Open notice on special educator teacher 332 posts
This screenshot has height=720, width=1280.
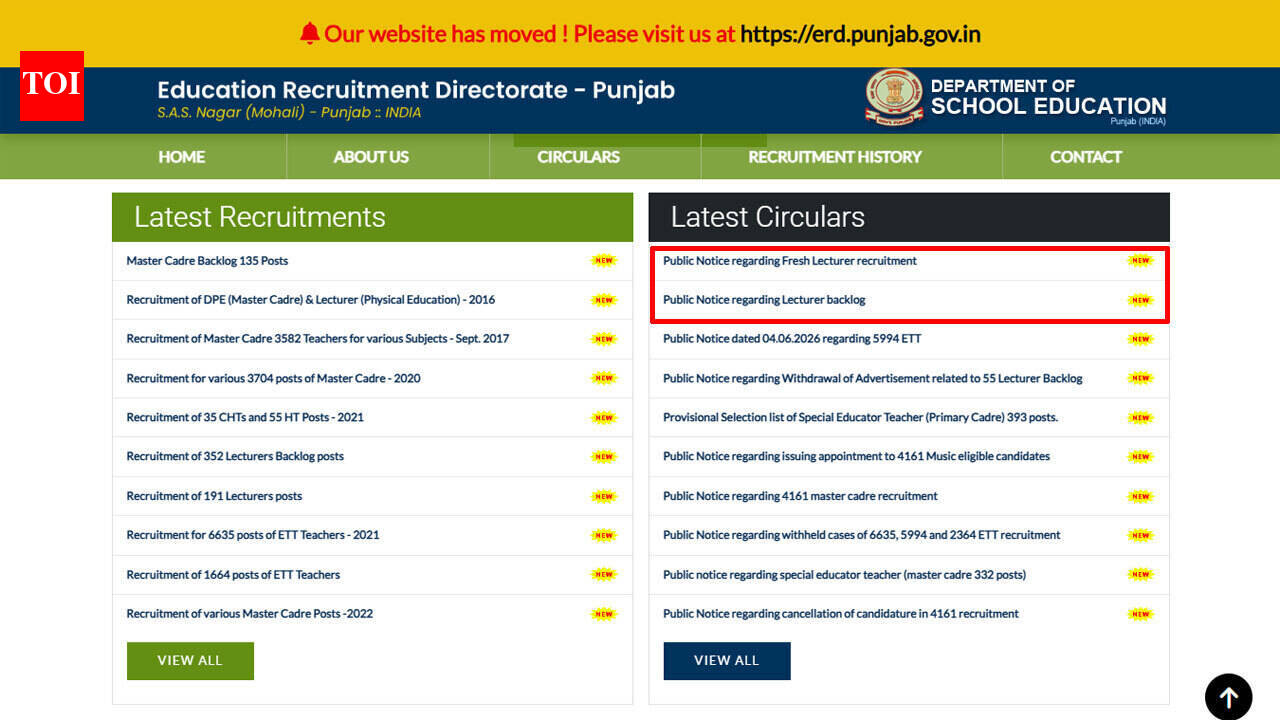[844, 575]
